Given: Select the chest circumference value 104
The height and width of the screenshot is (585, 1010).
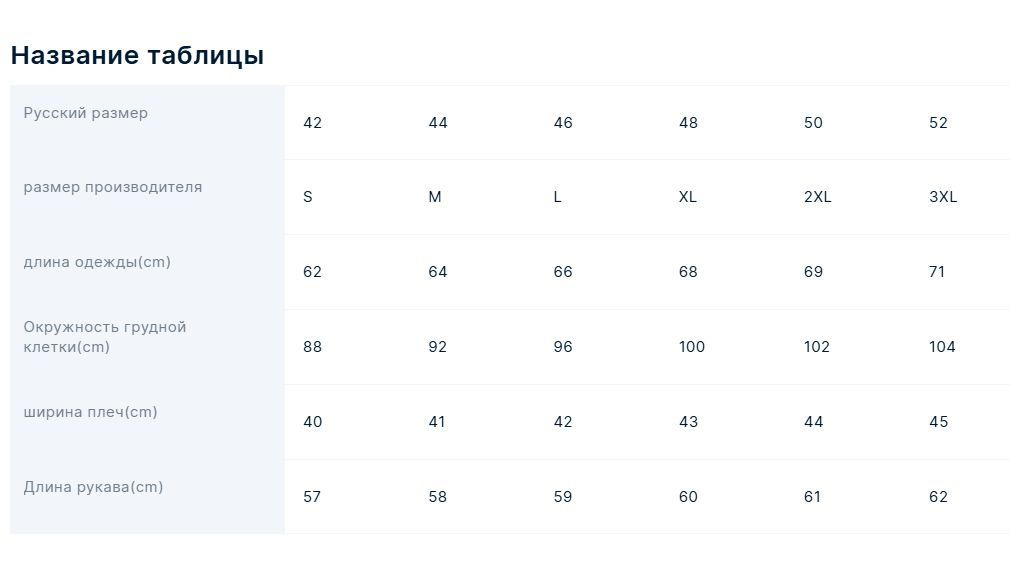Looking at the screenshot, I should coord(942,347).
